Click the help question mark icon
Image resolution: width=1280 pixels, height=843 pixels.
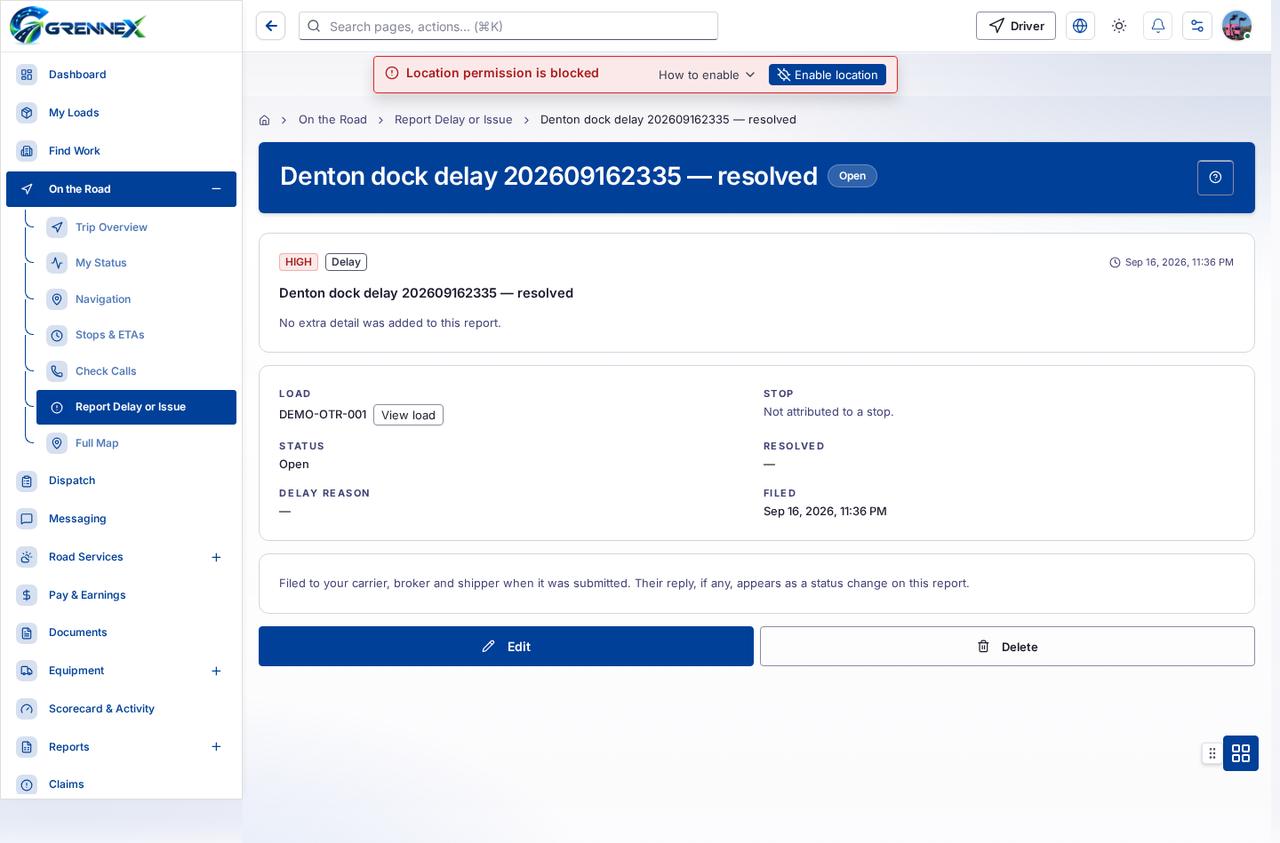[x=1215, y=177]
